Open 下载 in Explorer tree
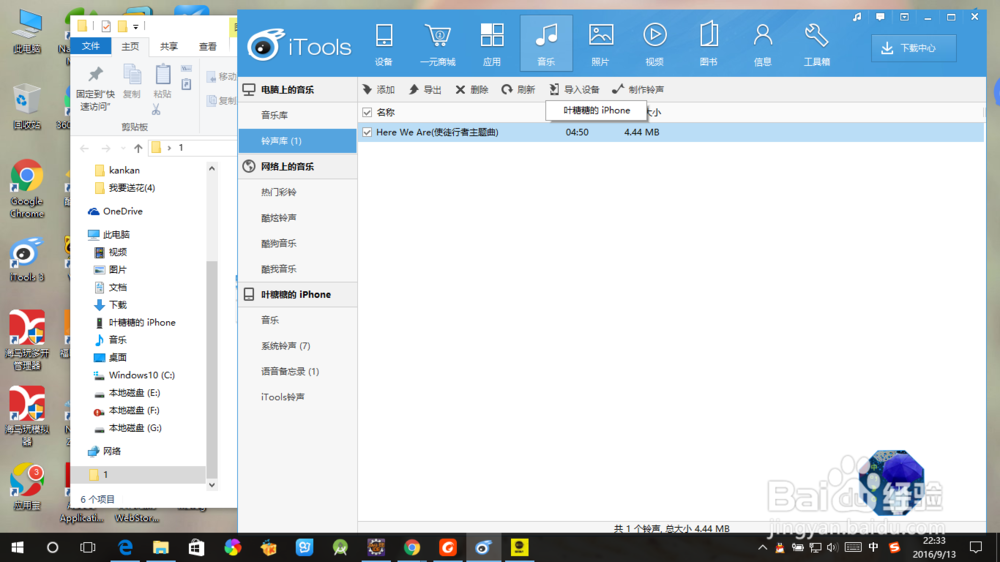This screenshot has height=562, width=1000. 110,305
